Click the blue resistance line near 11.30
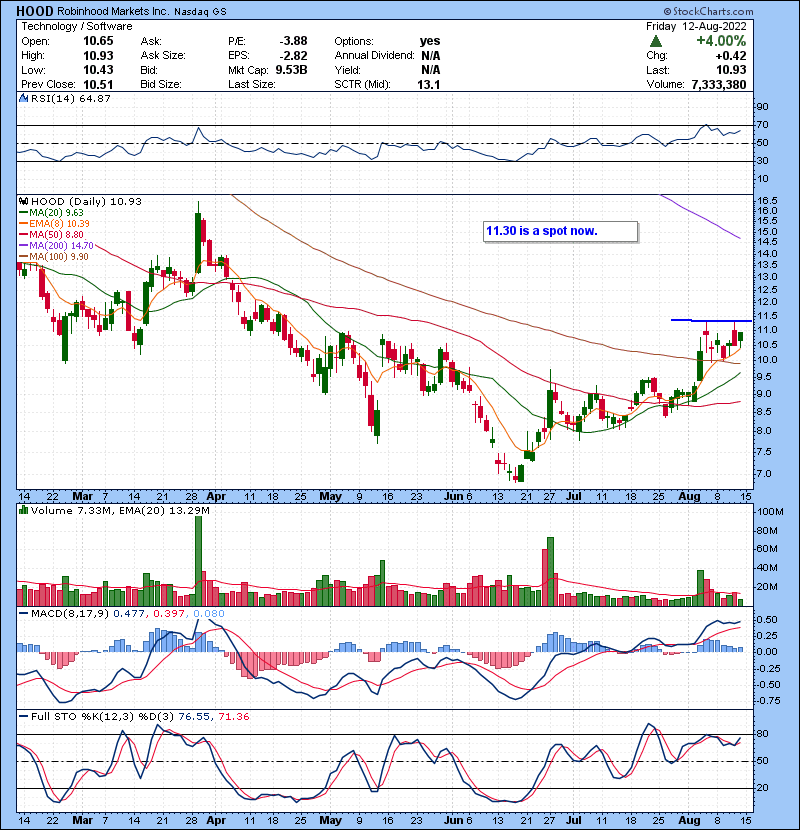The height and width of the screenshot is (830, 800). coord(711,320)
